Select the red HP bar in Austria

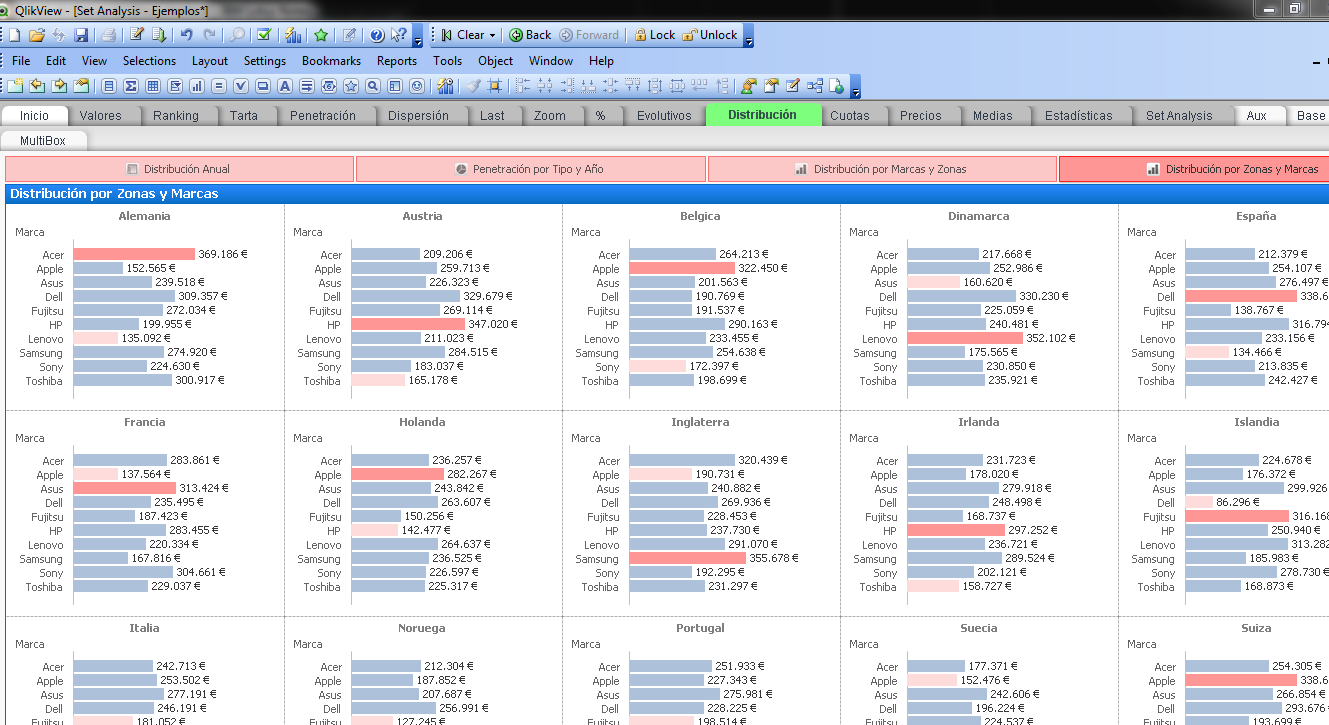click(408, 324)
